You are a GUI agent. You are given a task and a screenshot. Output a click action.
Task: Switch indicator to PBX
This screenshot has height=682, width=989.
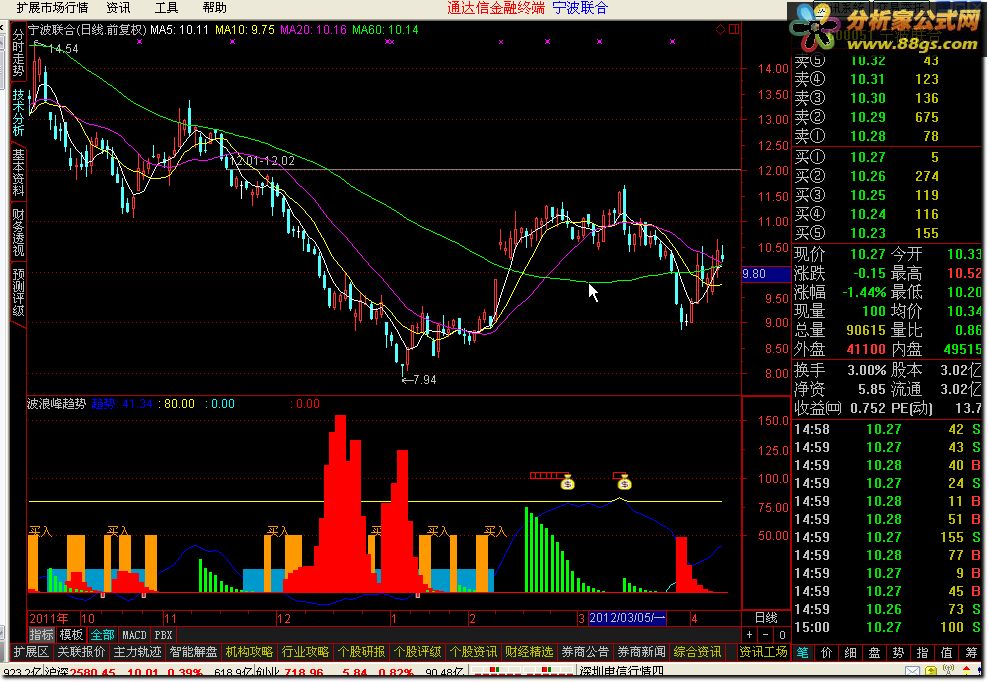163,635
